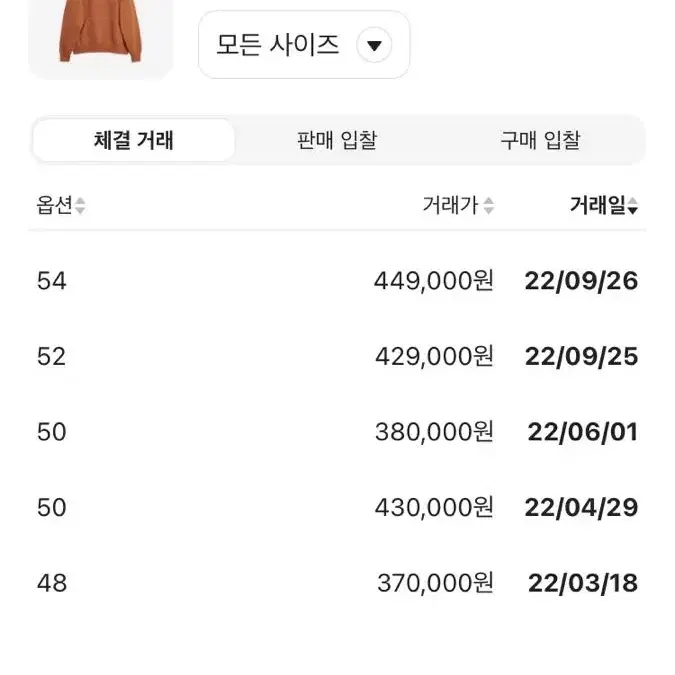Switch to the 체결 거래 tab
The height and width of the screenshot is (675, 675).
tap(134, 140)
